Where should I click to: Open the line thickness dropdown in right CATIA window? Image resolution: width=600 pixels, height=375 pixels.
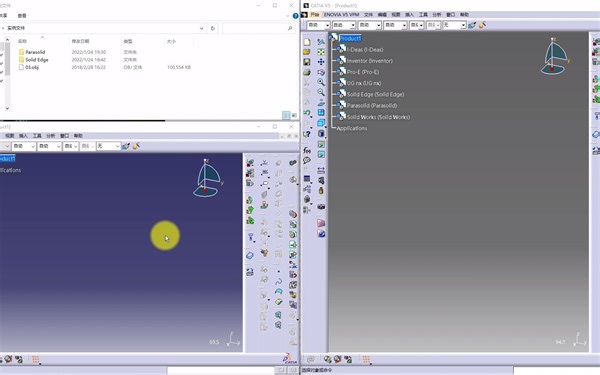point(370,25)
